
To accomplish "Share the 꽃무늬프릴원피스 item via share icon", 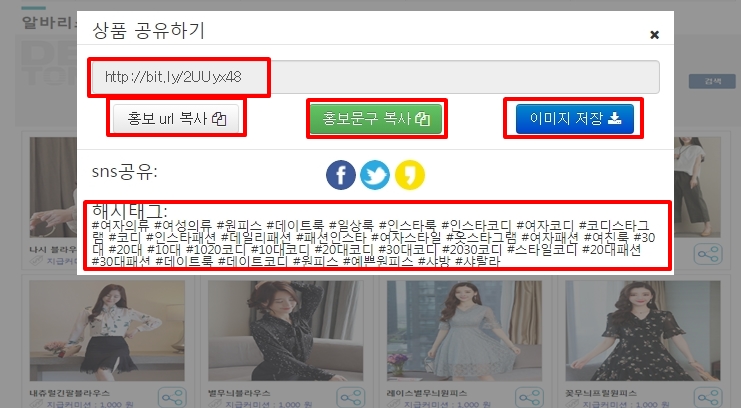I will [708, 398].
